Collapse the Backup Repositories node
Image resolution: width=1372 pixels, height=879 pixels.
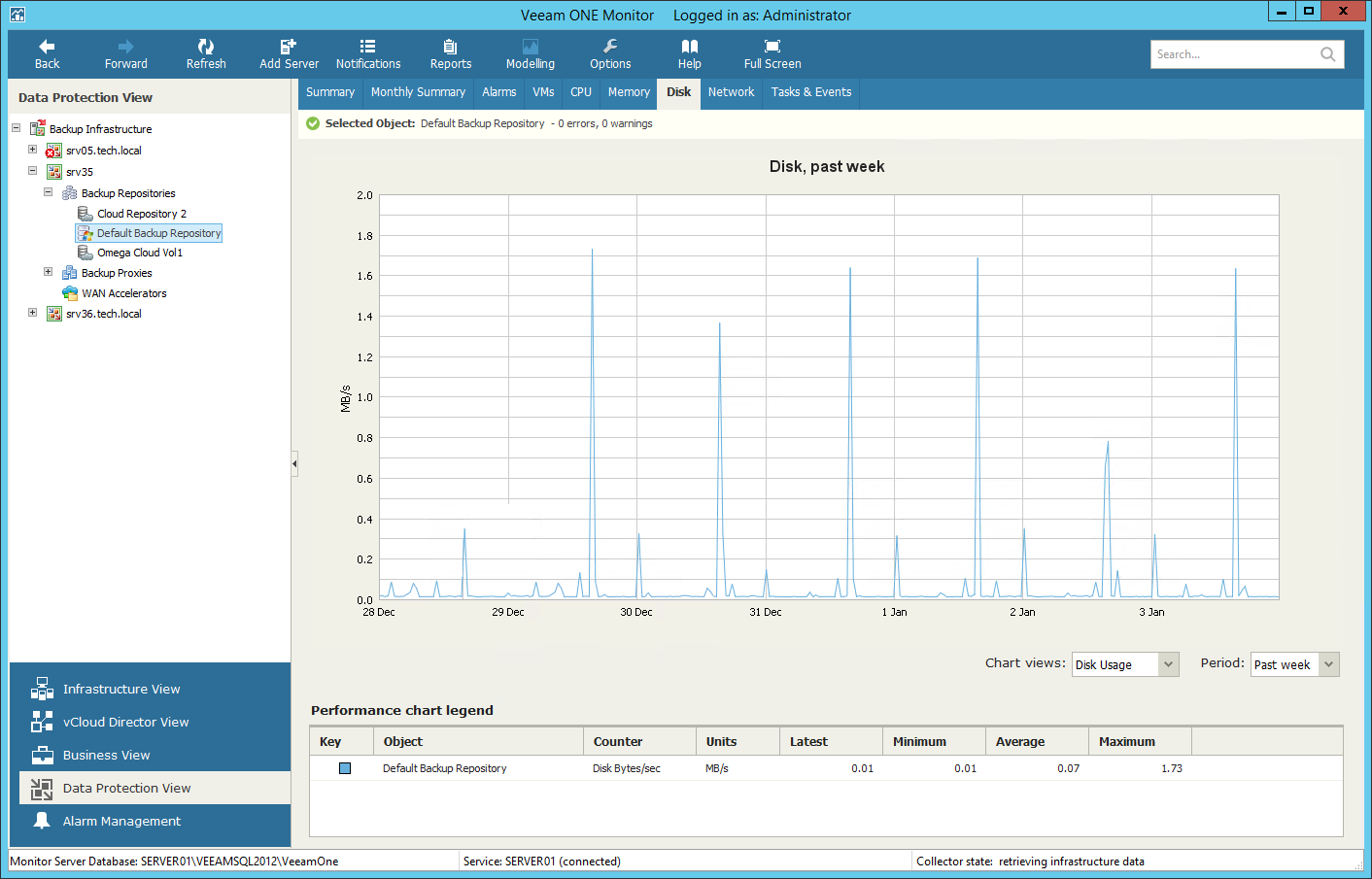48,192
